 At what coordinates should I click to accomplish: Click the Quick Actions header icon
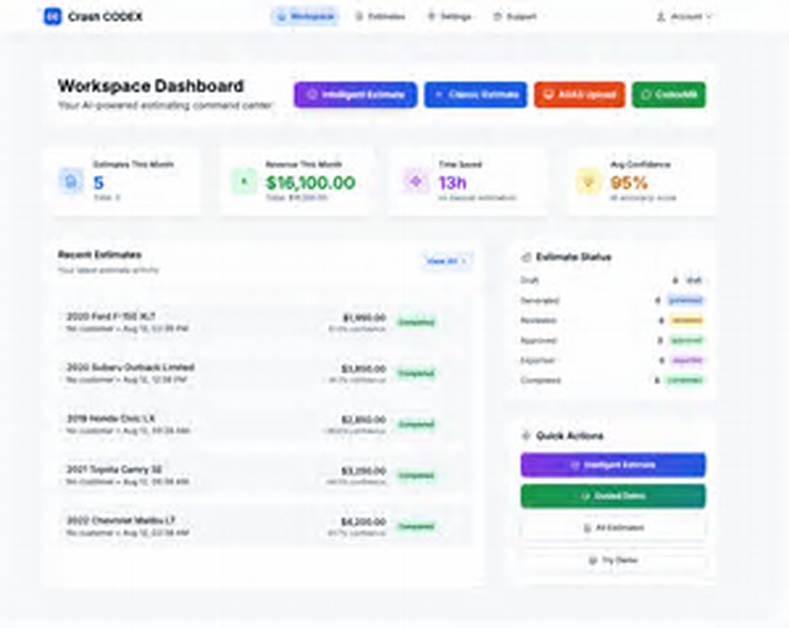coord(526,436)
